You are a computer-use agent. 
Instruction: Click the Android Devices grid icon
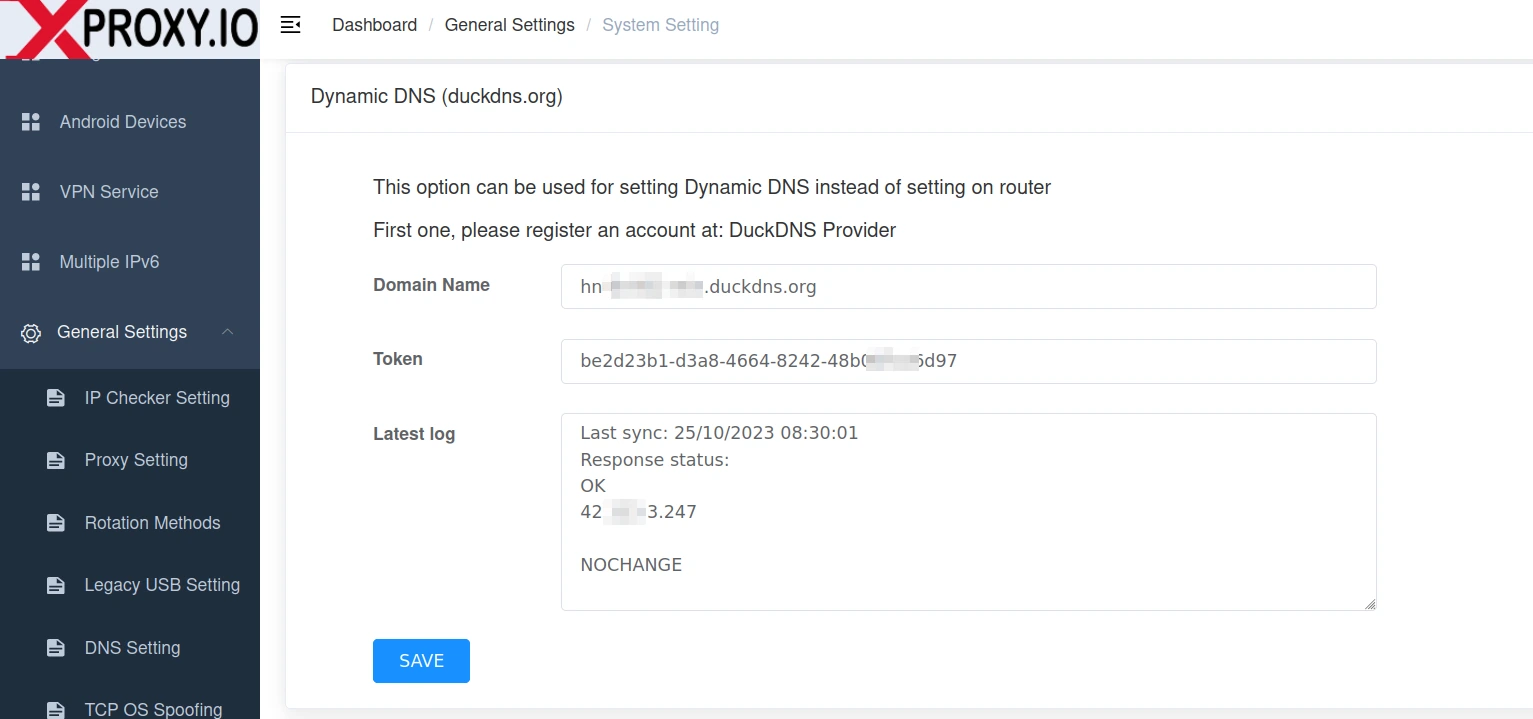click(31, 122)
